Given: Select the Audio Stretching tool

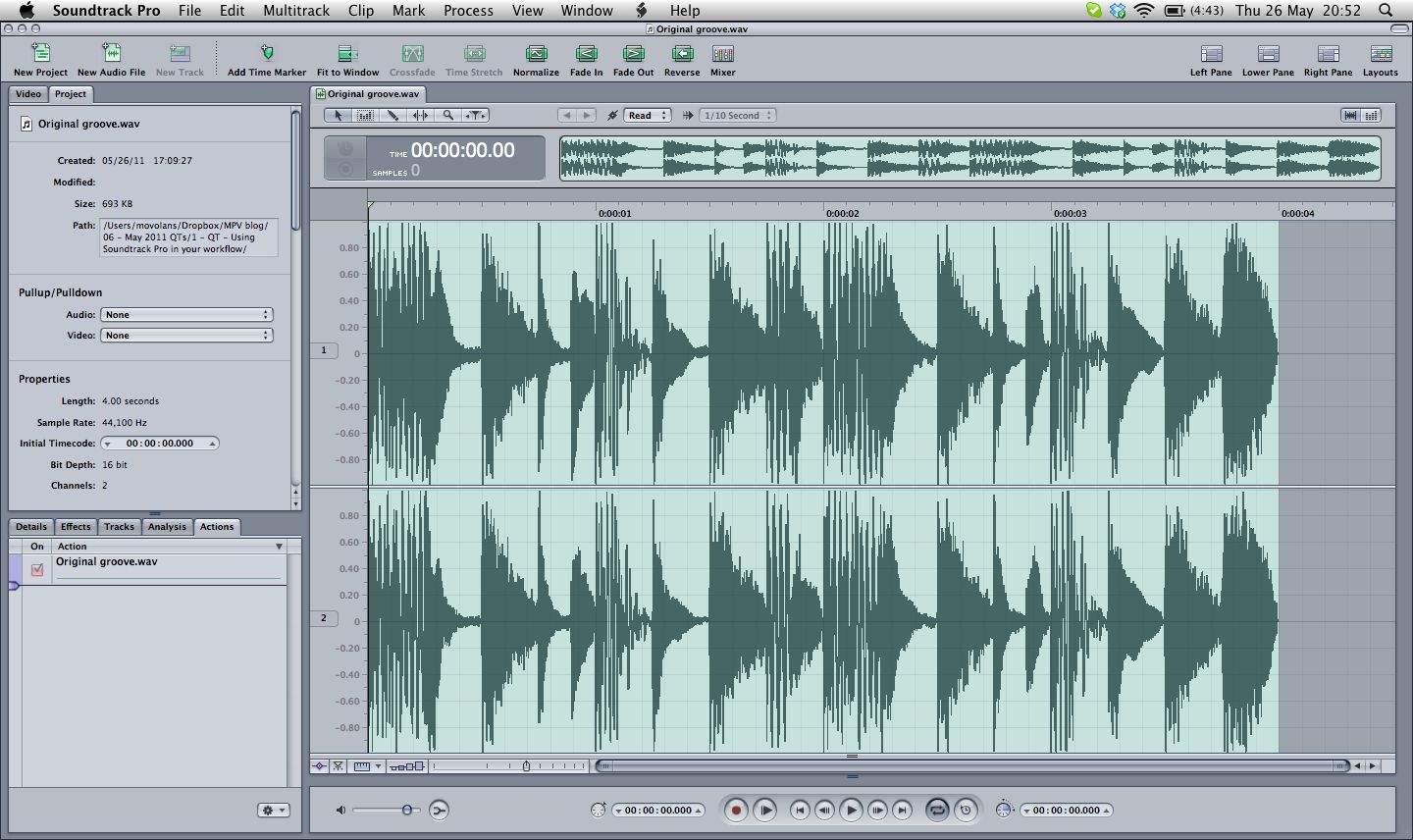Looking at the screenshot, I should (420, 115).
